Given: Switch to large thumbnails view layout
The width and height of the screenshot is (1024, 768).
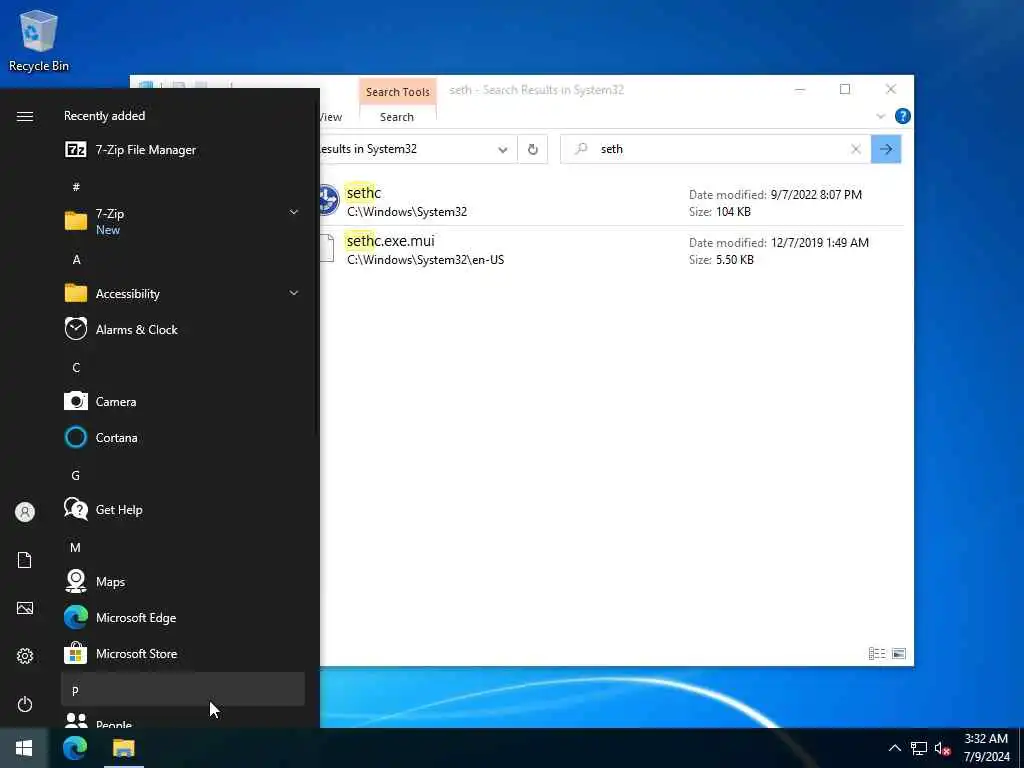Looking at the screenshot, I should (x=899, y=654).
